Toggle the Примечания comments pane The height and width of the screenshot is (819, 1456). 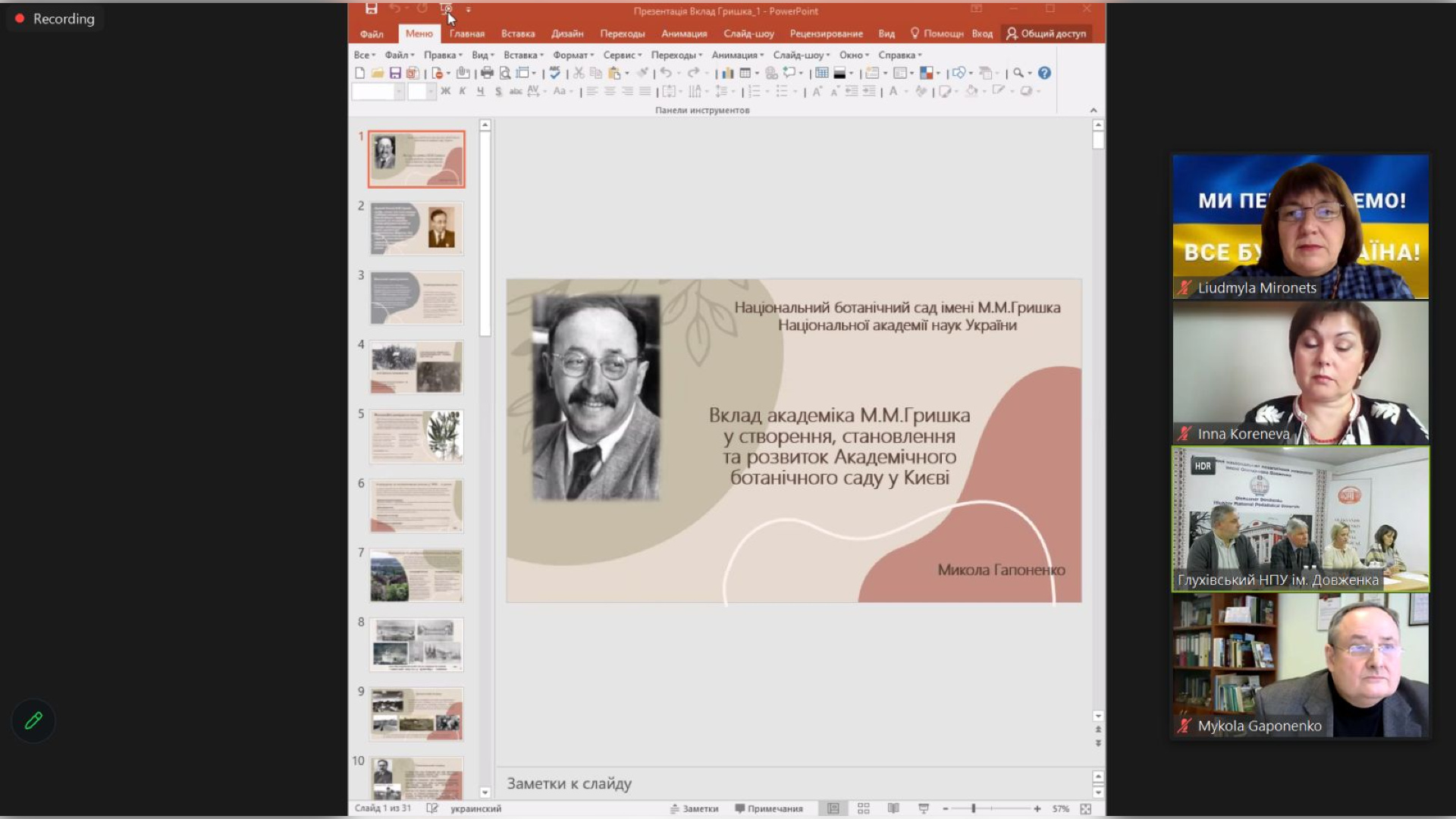pos(768,808)
